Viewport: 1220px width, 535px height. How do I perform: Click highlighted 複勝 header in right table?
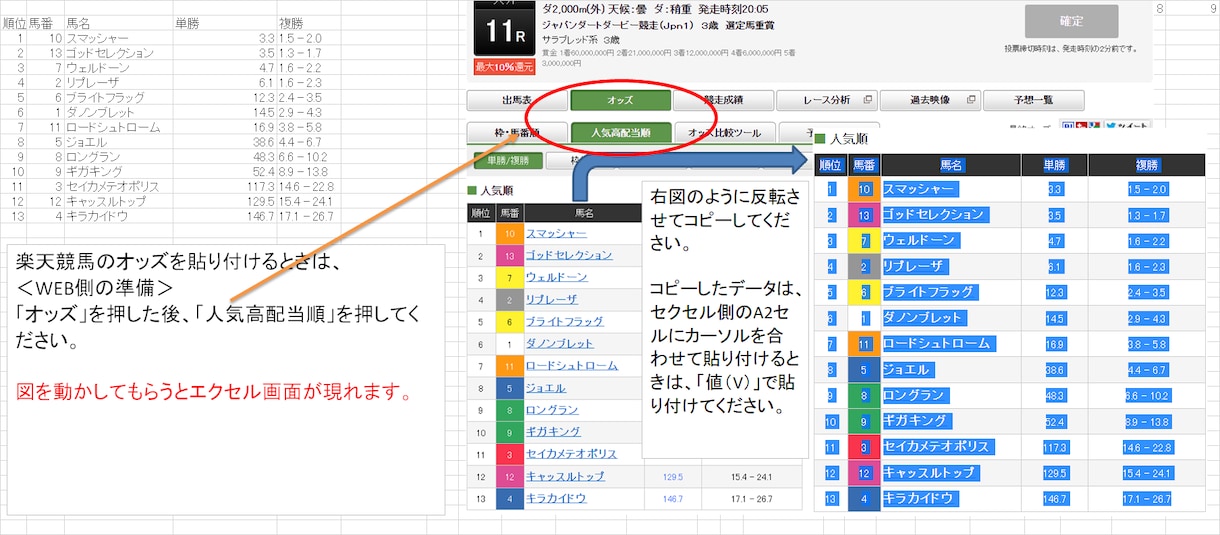[1147, 165]
